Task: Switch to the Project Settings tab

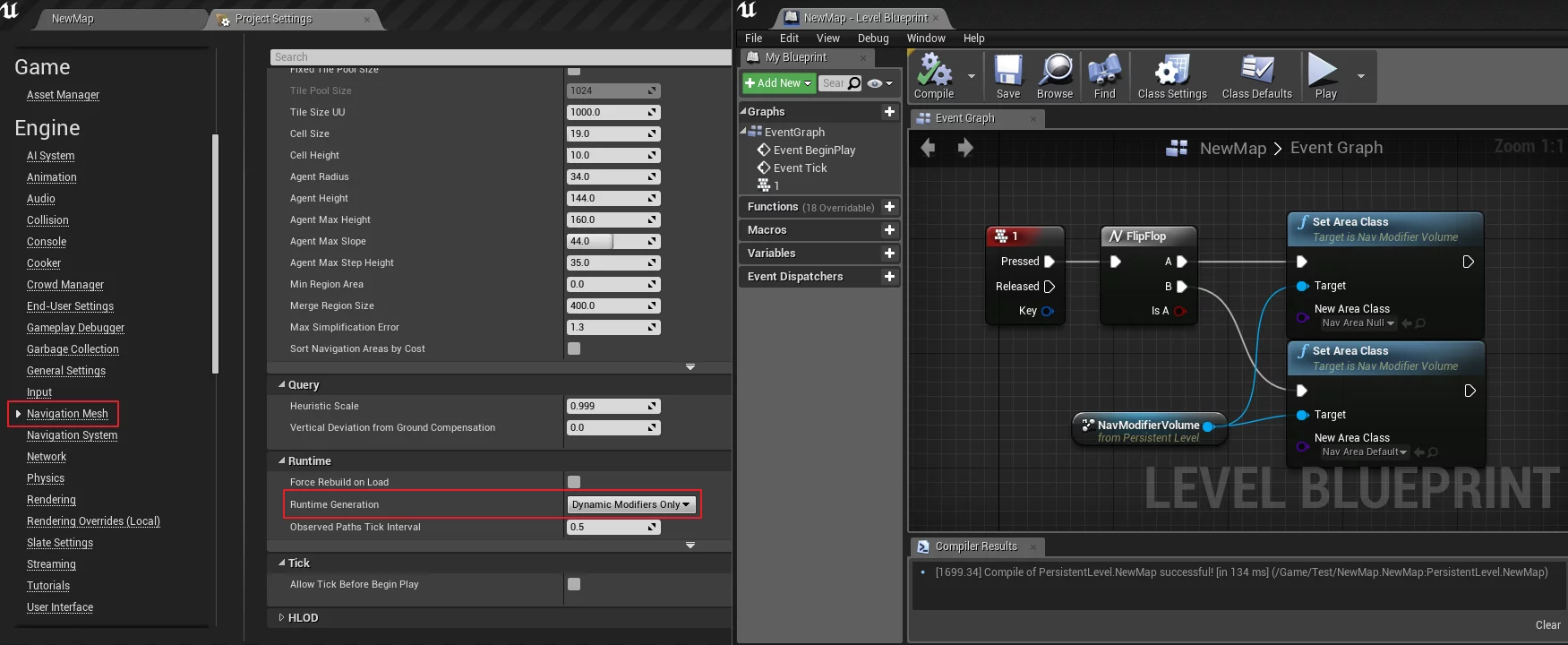Action: pyautogui.click(x=274, y=19)
